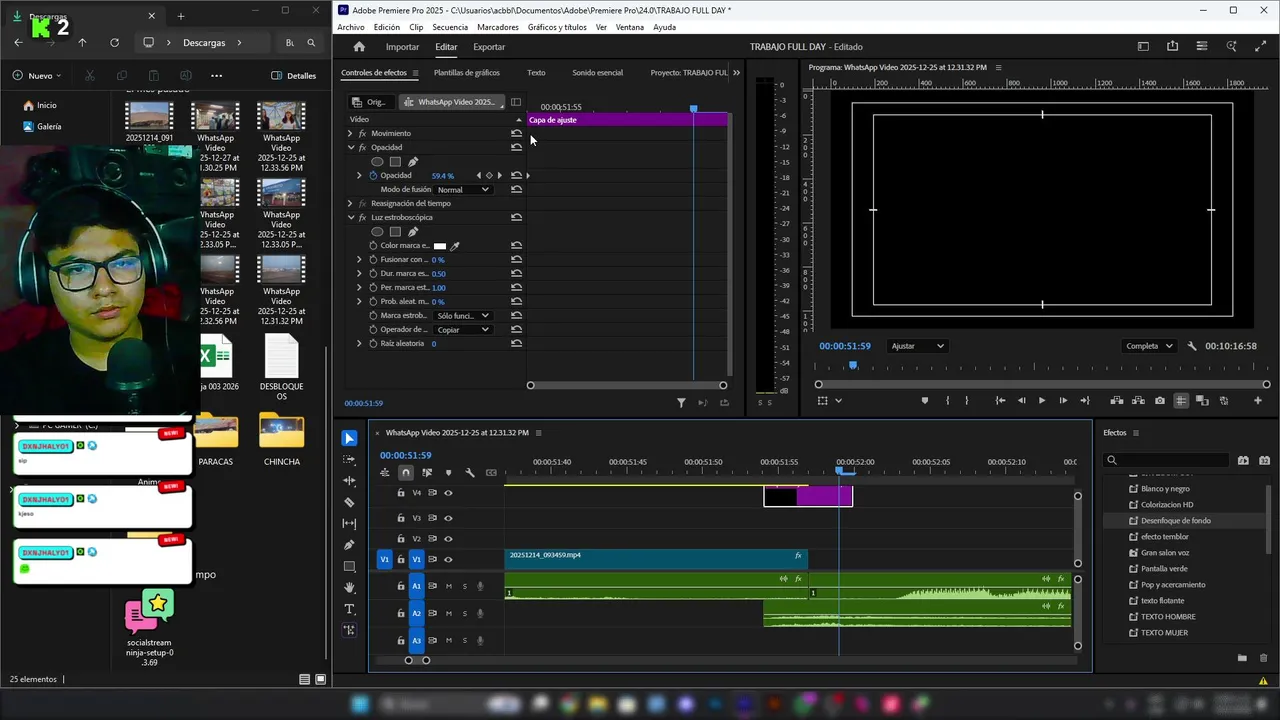Image resolution: width=1280 pixels, height=720 pixels.
Task: Select the Hand tool
Action: 349,587
